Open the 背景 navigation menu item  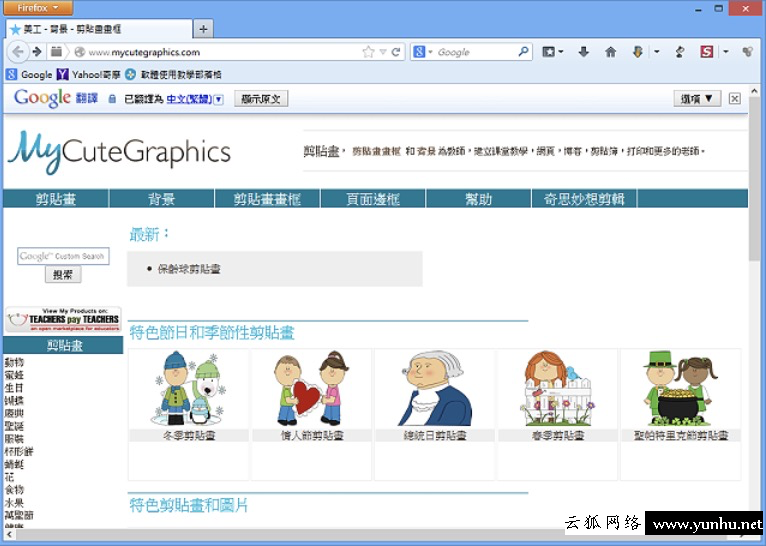162,199
